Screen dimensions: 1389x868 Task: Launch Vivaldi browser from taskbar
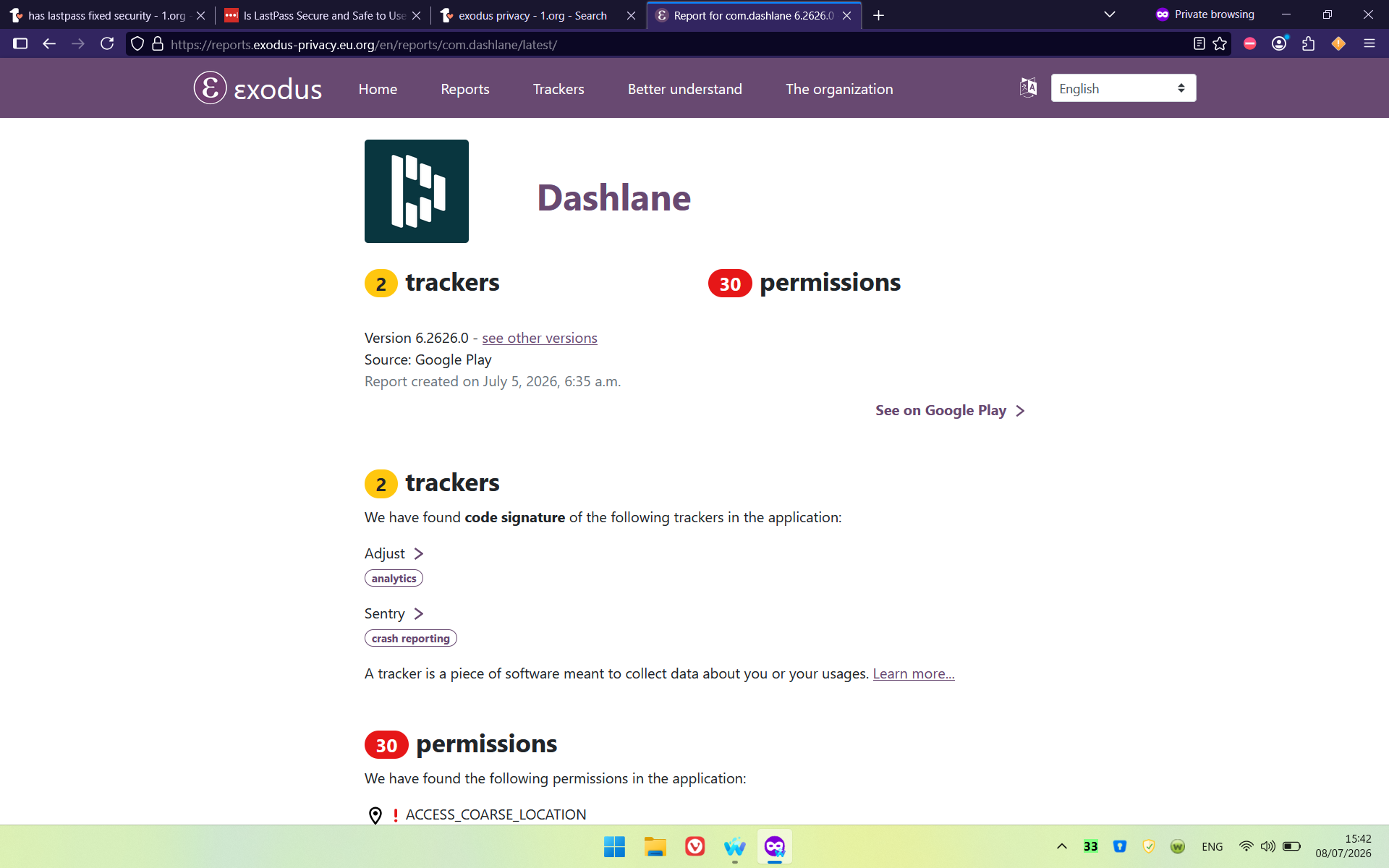coord(694,846)
